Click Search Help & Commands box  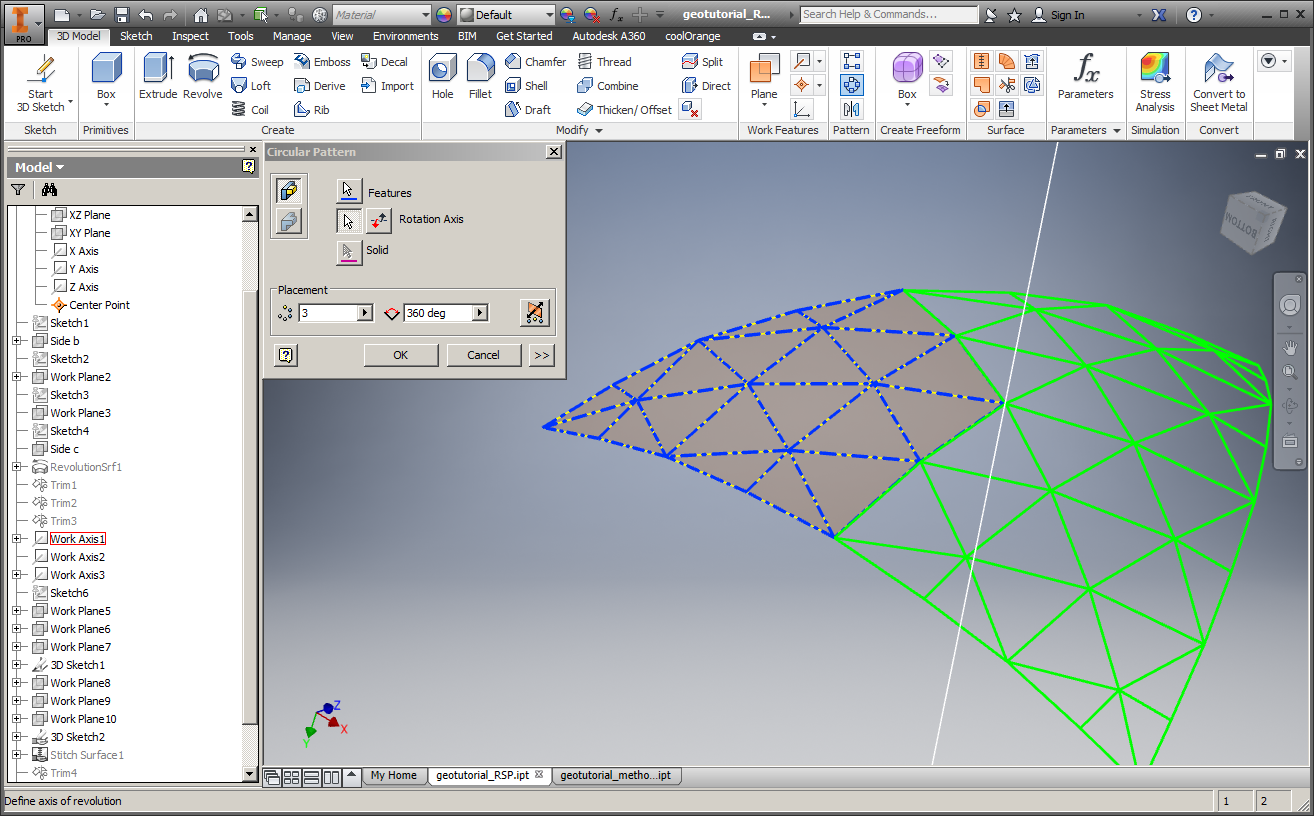pos(889,15)
